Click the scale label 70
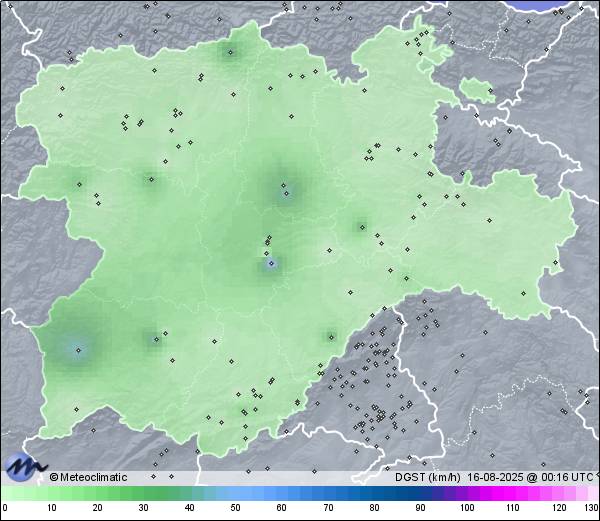 click(x=328, y=508)
